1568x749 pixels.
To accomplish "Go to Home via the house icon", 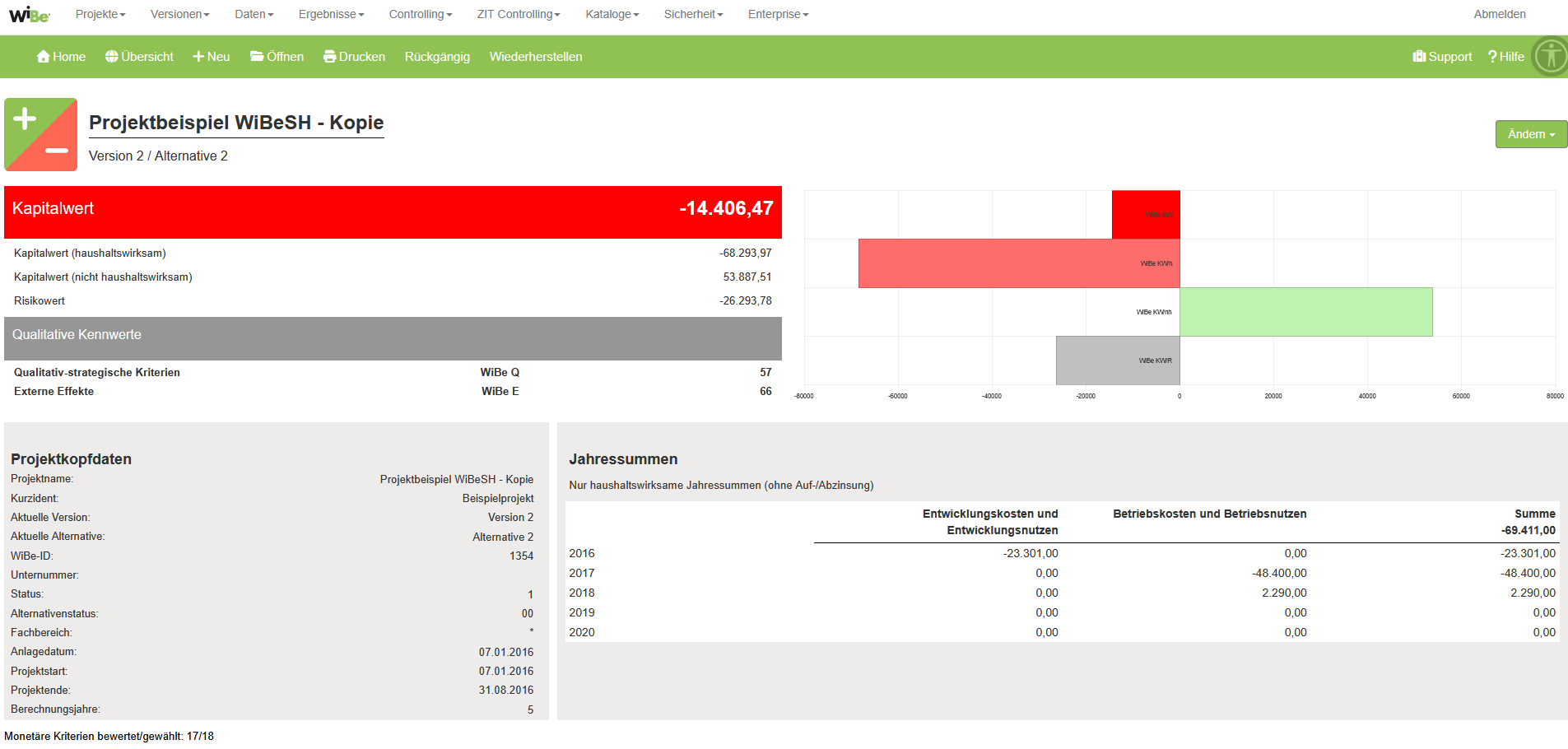I will (44, 57).
